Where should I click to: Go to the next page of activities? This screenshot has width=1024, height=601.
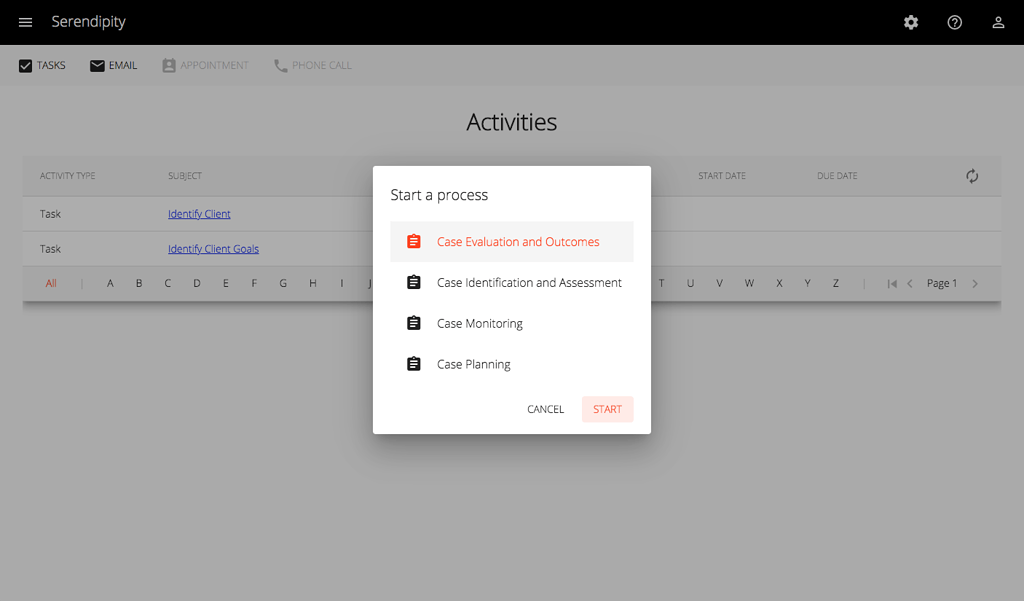tap(975, 283)
